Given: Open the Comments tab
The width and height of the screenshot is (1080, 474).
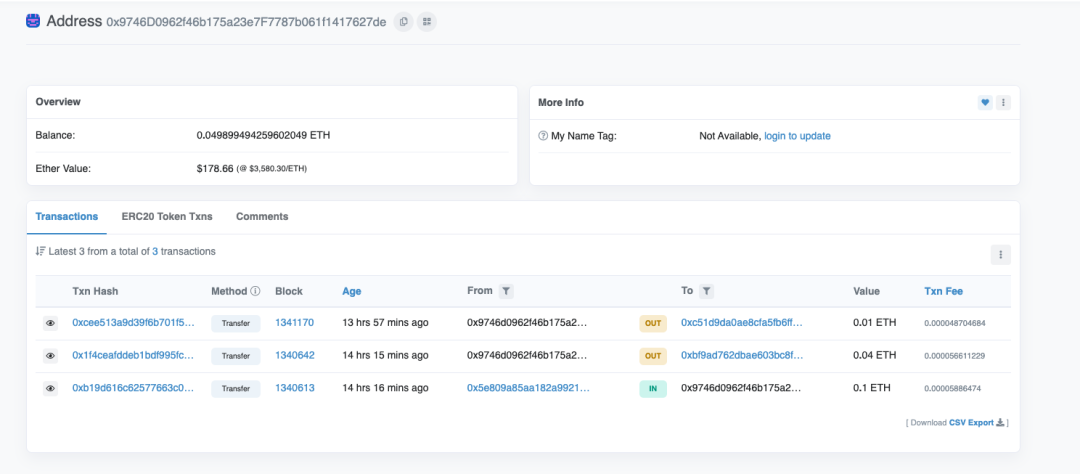Looking at the screenshot, I should (262, 216).
